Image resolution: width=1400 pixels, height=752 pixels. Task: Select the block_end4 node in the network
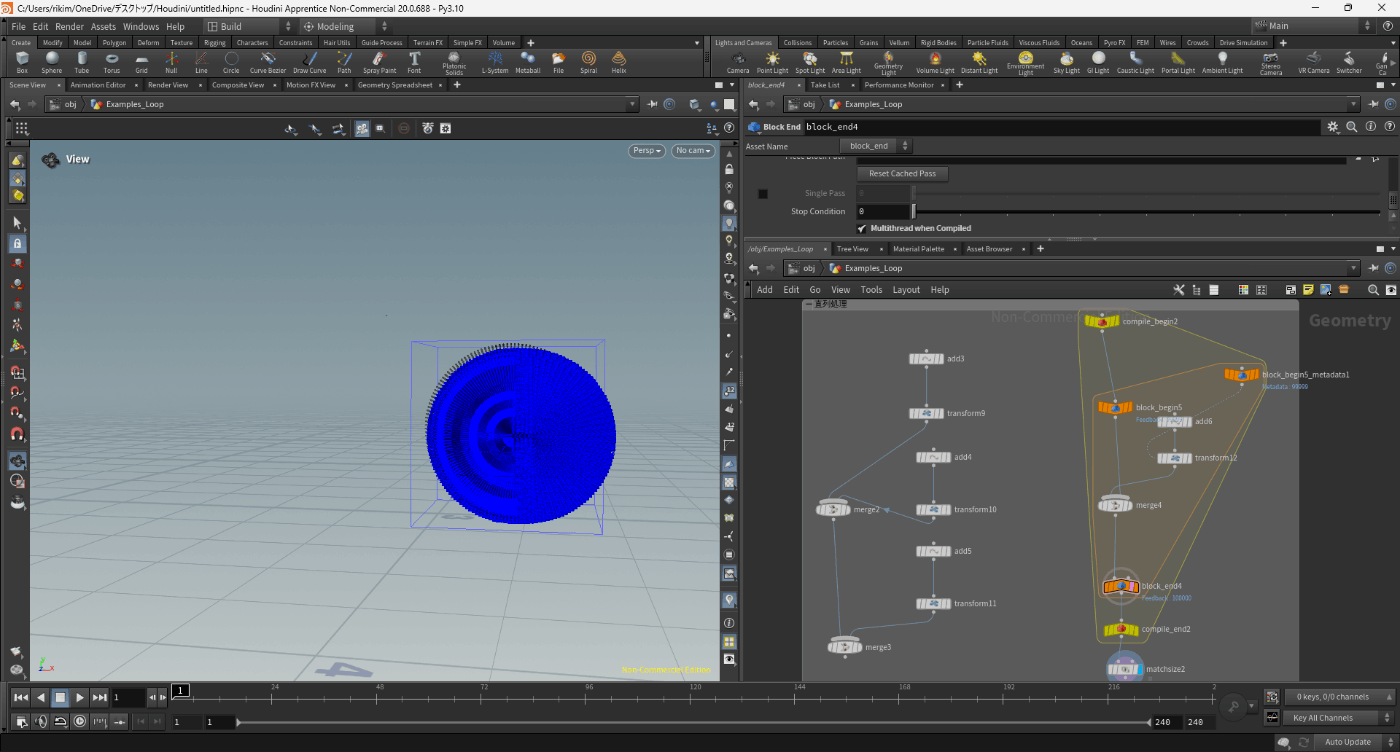(x=1120, y=587)
